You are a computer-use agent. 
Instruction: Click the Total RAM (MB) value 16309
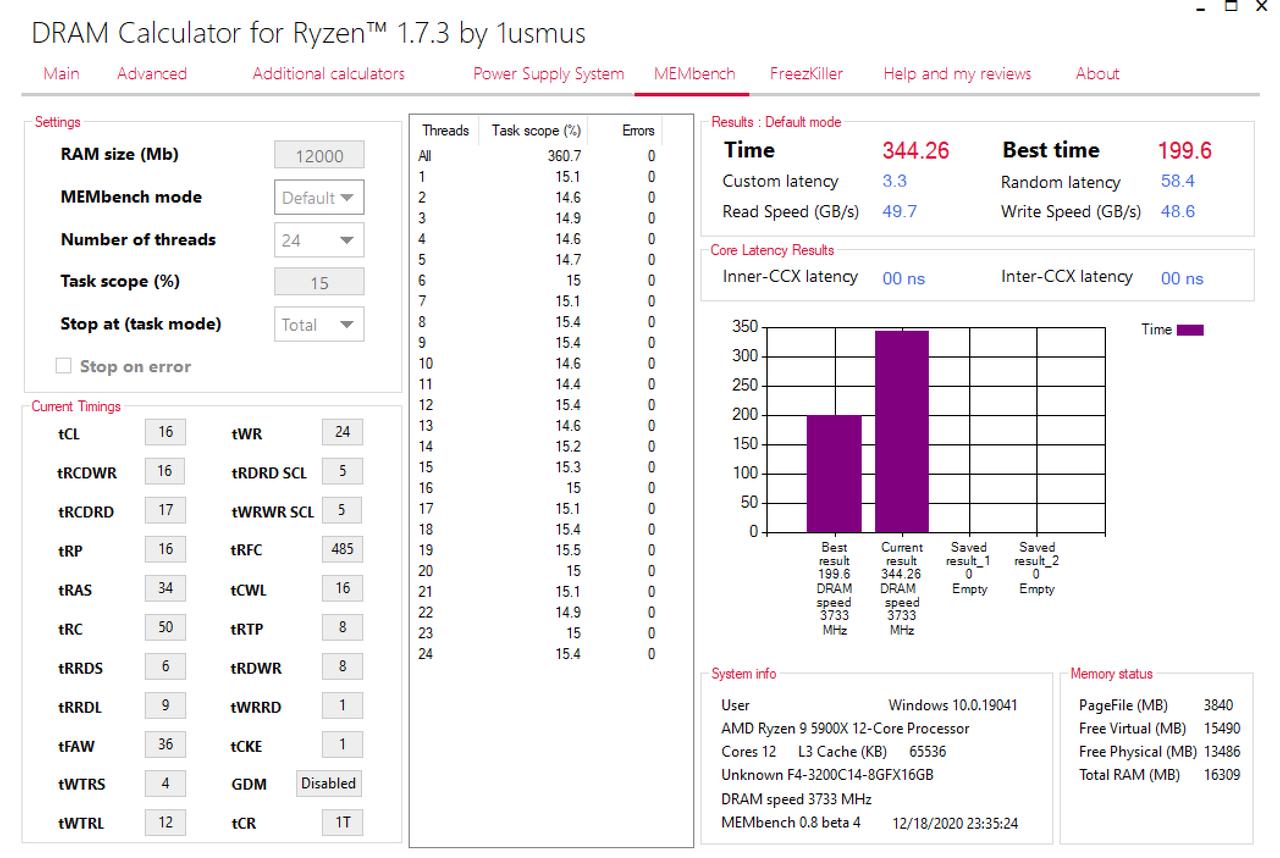point(1222,775)
